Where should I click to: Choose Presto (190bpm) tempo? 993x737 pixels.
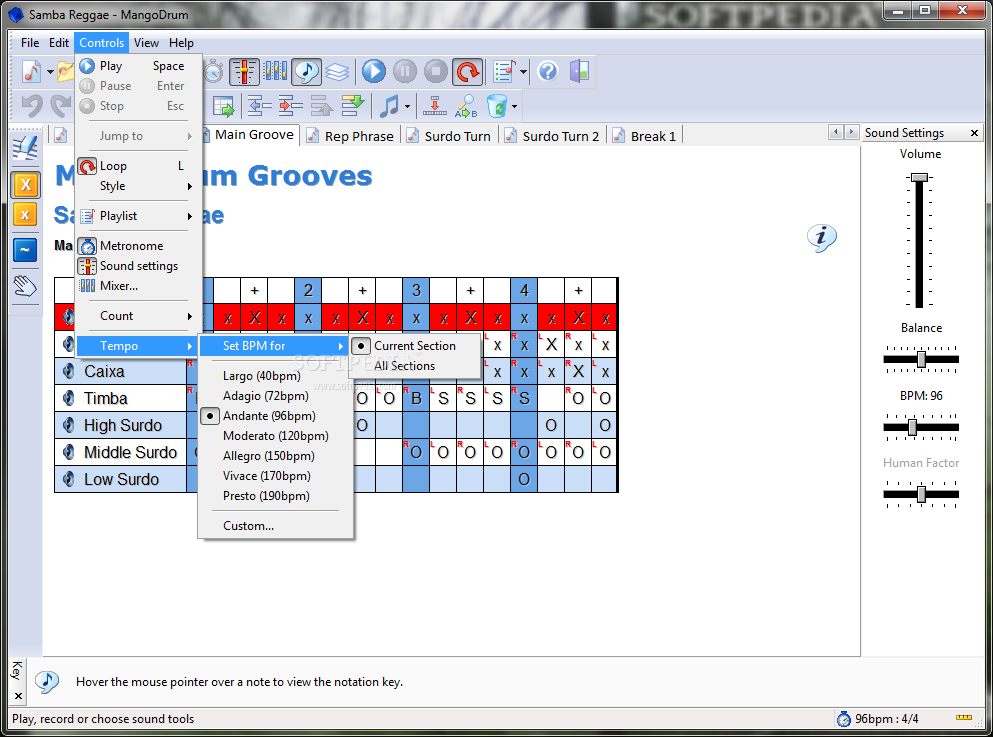(275, 496)
